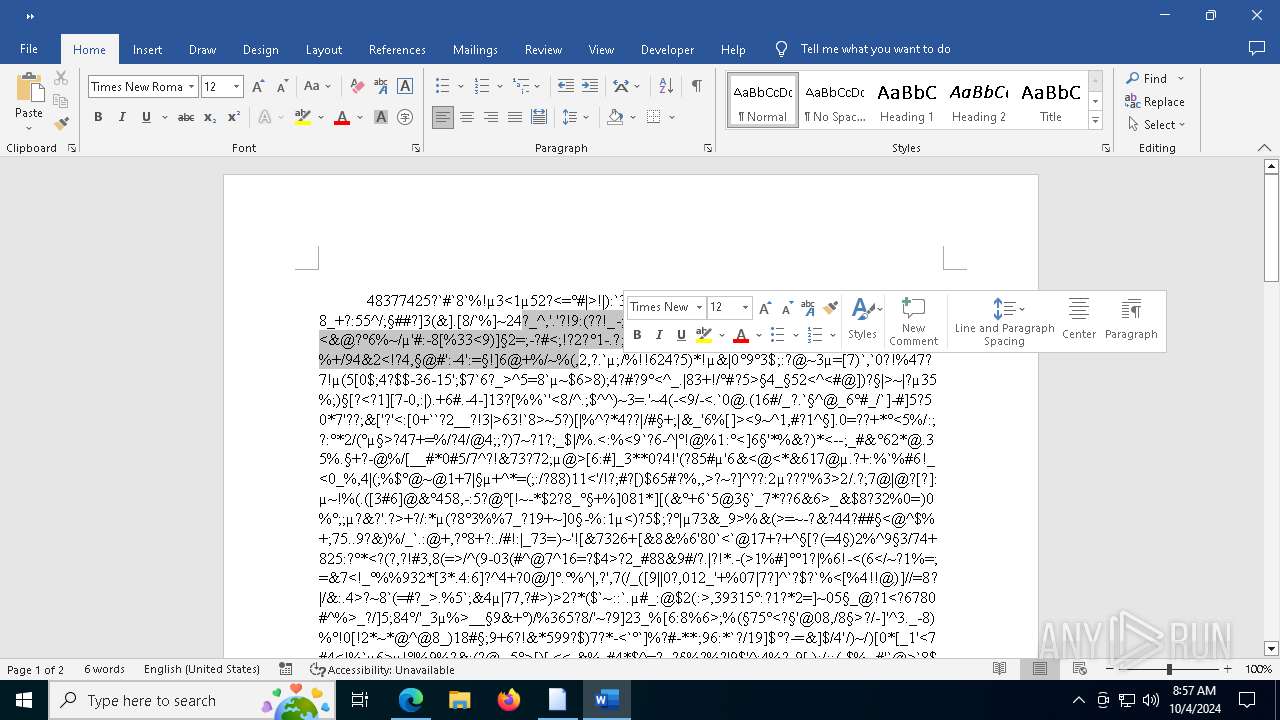The width and height of the screenshot is (1280, 720).
Task: Click Accessibility: Unavailable in status bar
Action: 382,669
